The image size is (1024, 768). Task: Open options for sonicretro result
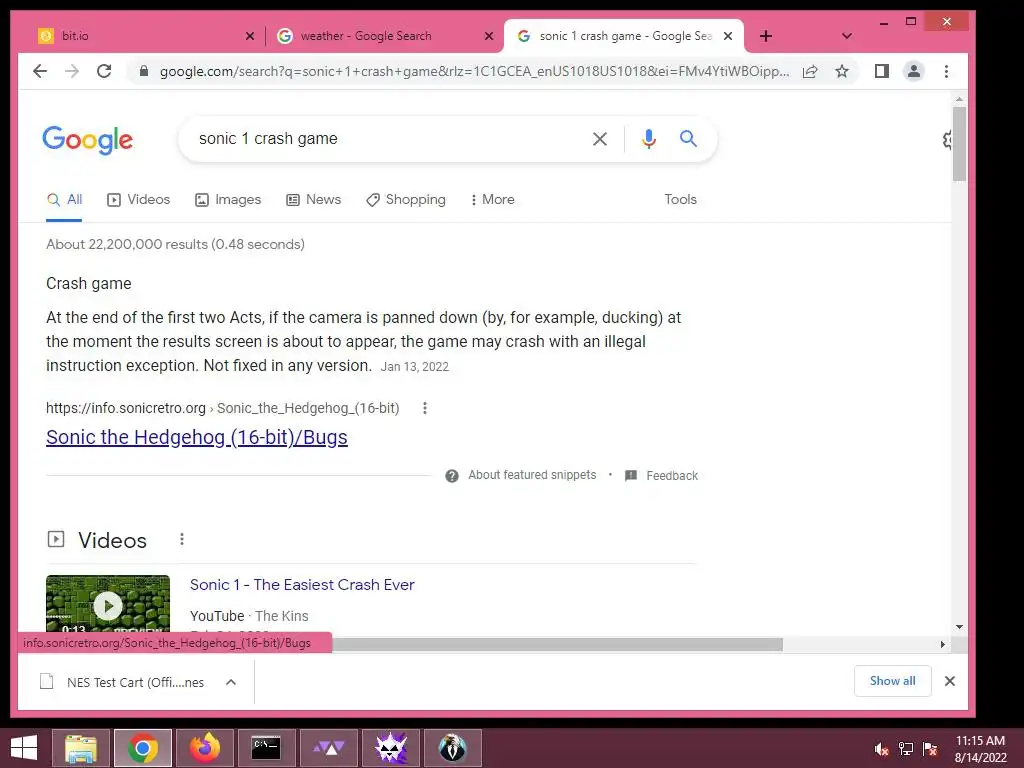[x=425, y=408]
